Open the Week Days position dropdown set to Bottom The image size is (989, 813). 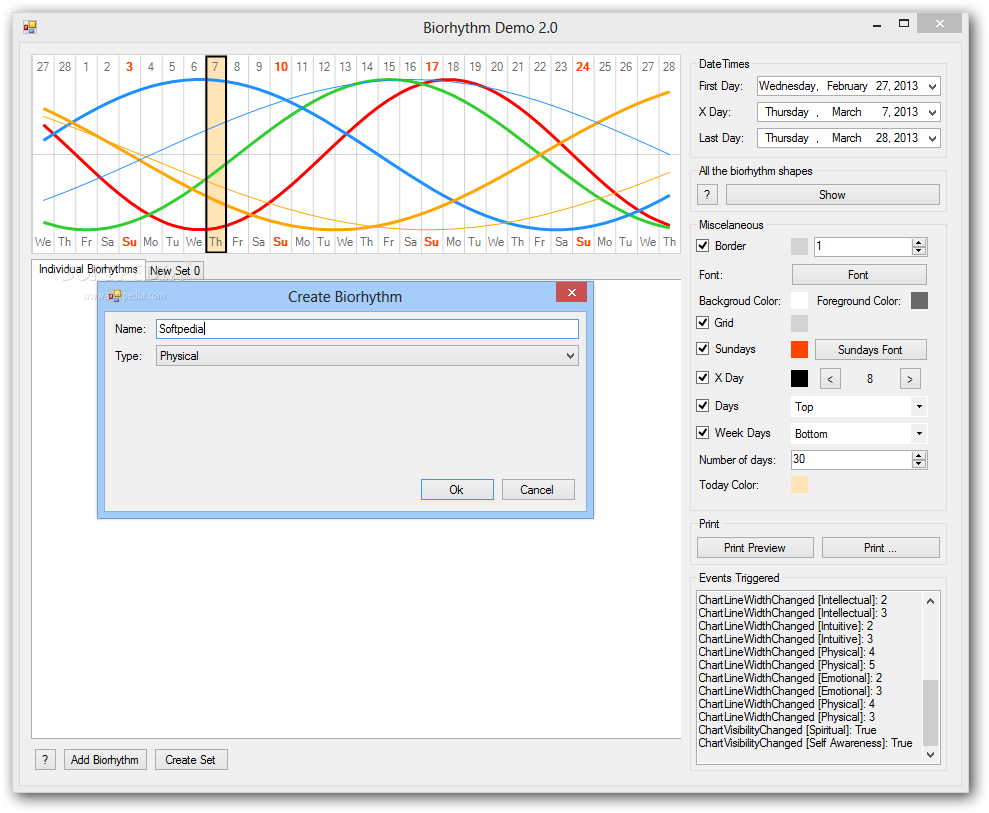coord(919,434)
